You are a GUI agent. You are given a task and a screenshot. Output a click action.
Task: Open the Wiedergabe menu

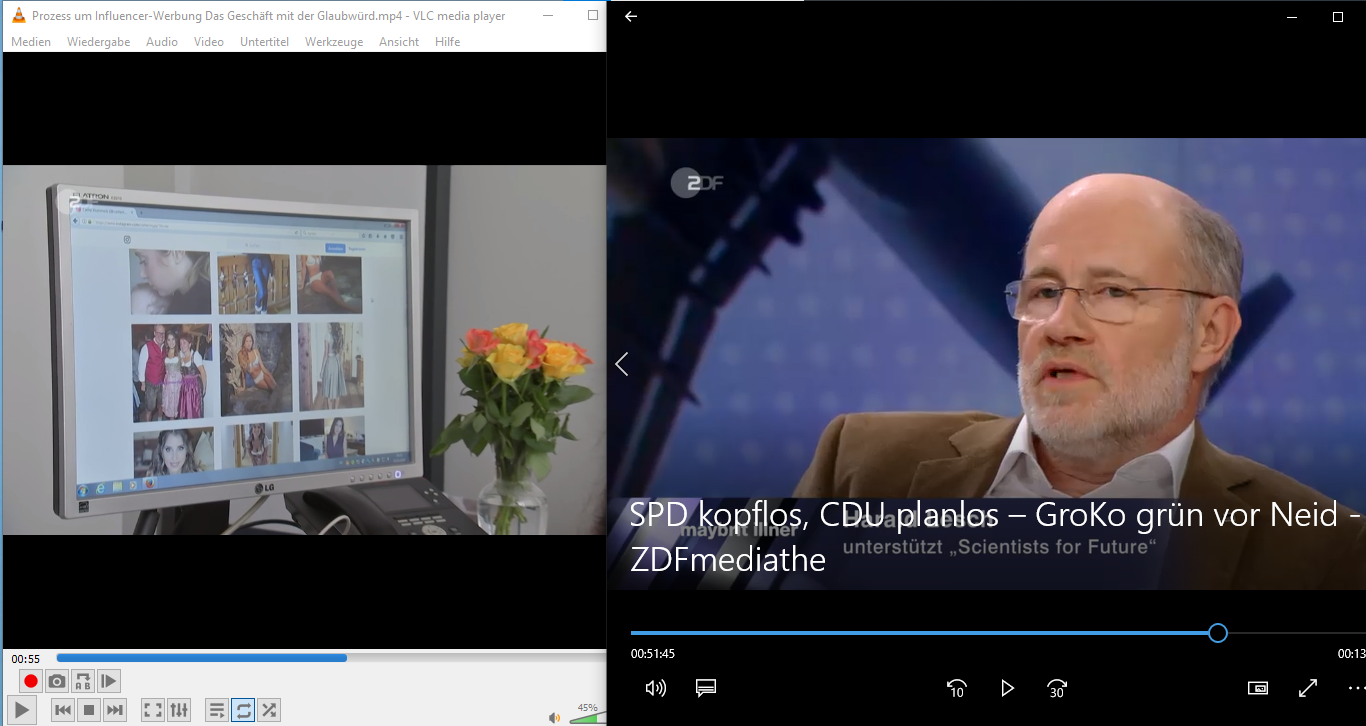tap(98, 42)
